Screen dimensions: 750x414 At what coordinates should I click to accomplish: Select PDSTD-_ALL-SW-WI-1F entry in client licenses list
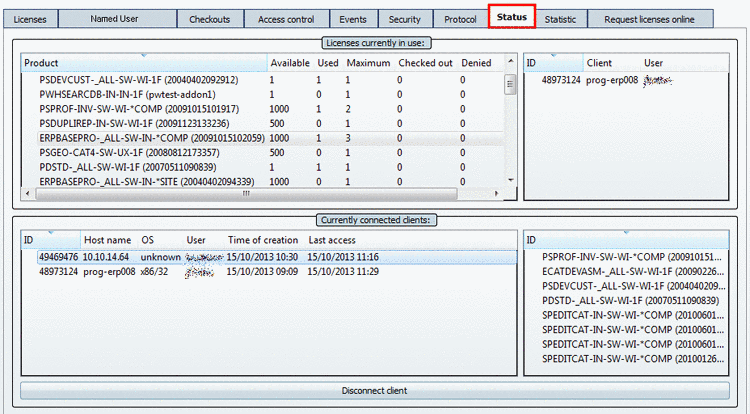pos(630,301)
